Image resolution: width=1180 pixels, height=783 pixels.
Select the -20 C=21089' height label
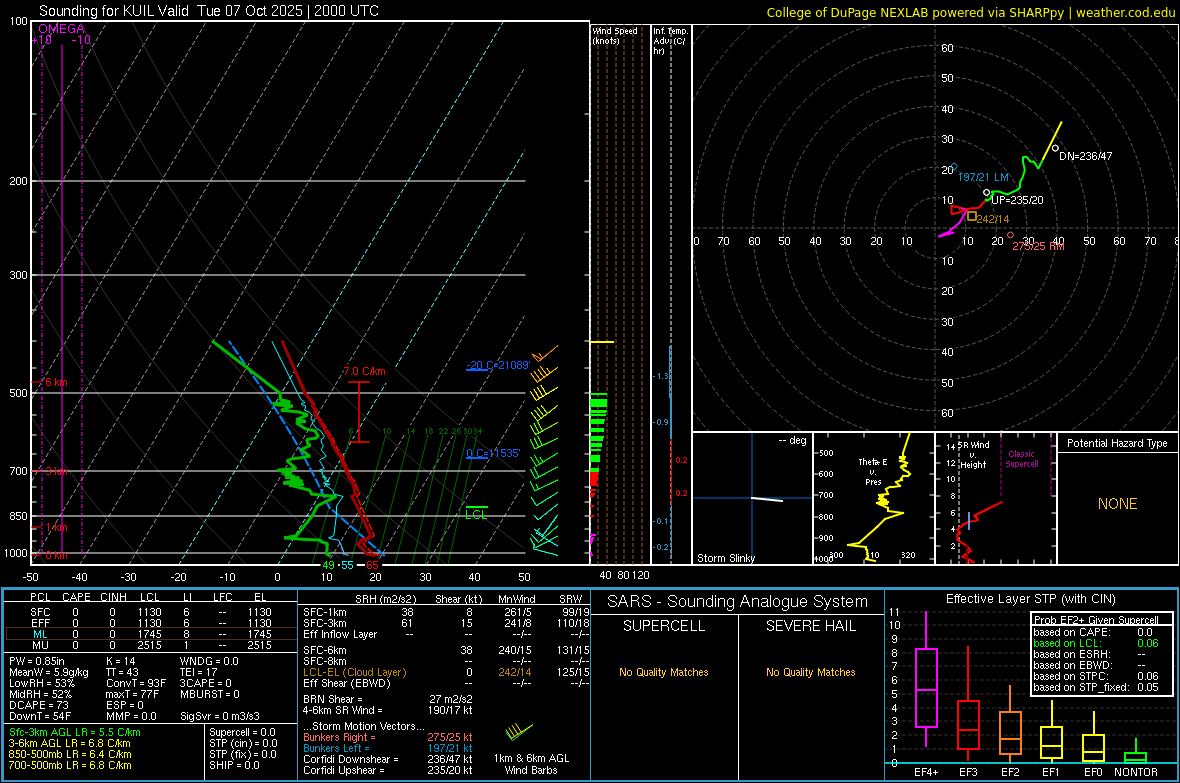pyautogui.click(x=498, y=365)
